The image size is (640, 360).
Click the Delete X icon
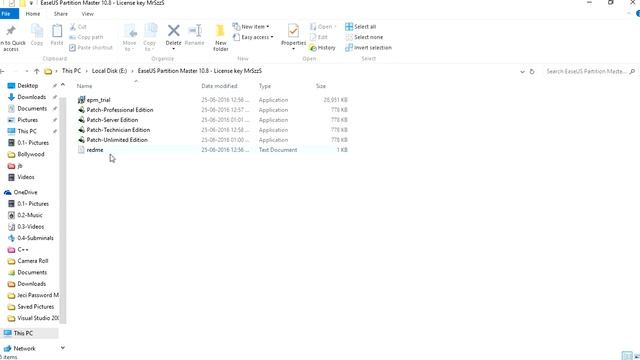coord(173,30)
